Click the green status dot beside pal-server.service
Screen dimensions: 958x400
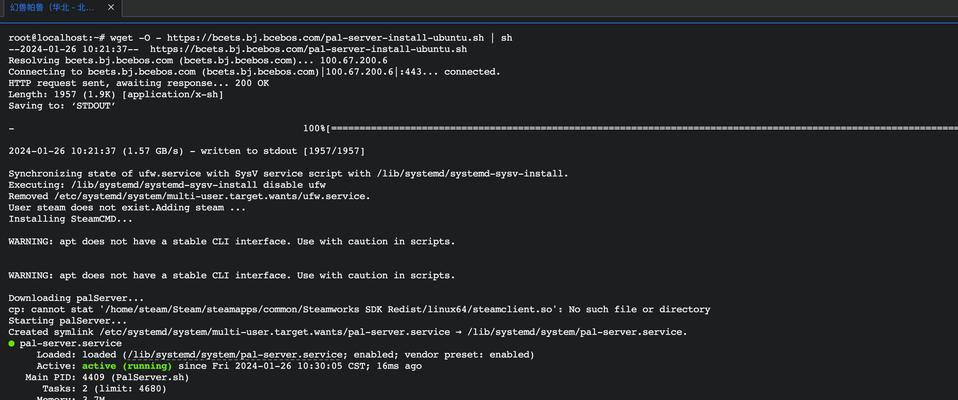pyautogui.click(x=12, y=343)
